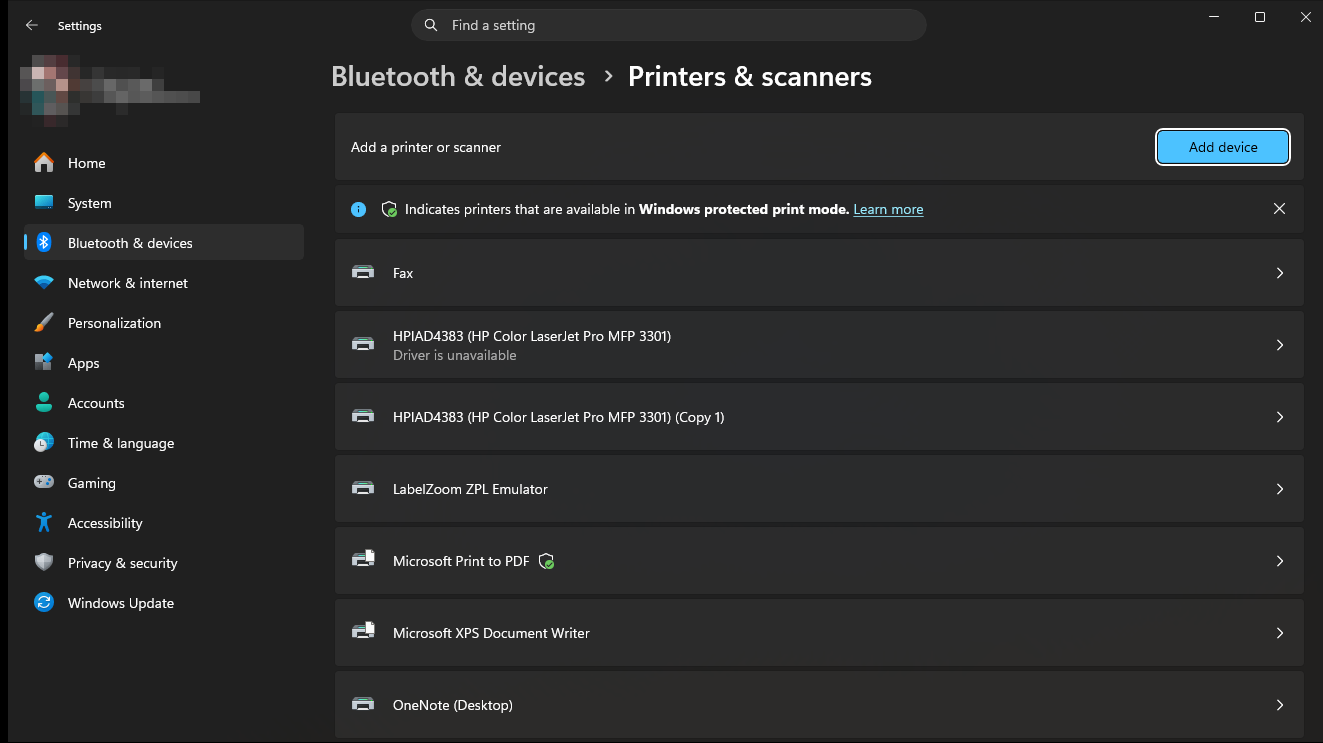Screen dimensions: 1323x743
Task: Click the OneNote (Desktop) printer icon
Action: point(364,705)
